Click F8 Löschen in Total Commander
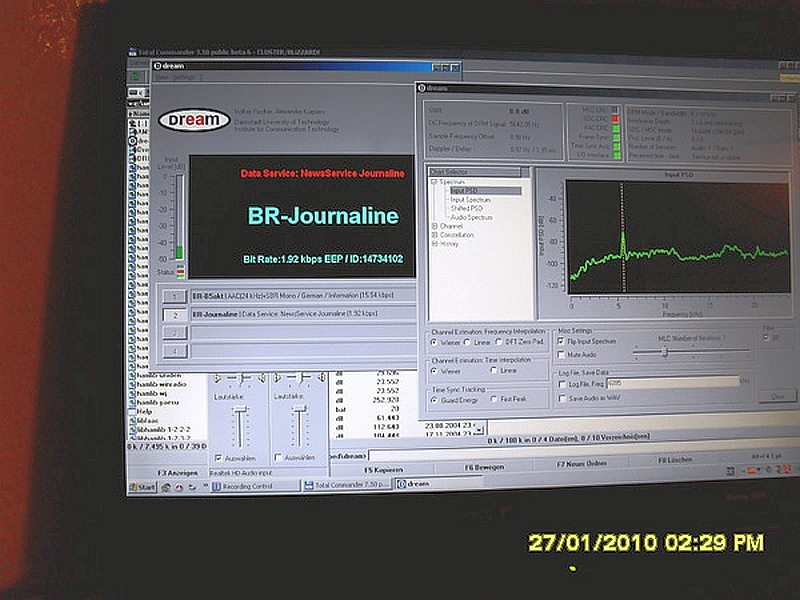800x600 pixels. (x=674, y=460)
